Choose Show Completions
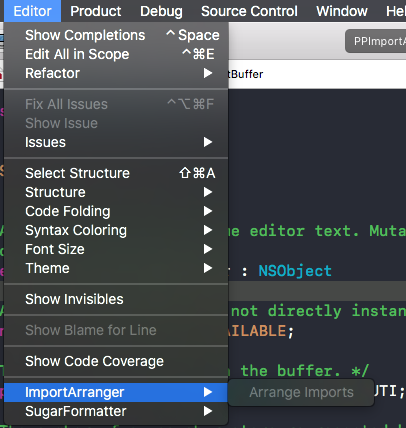This screenshot has width=406, height=428. pos(116,35)
